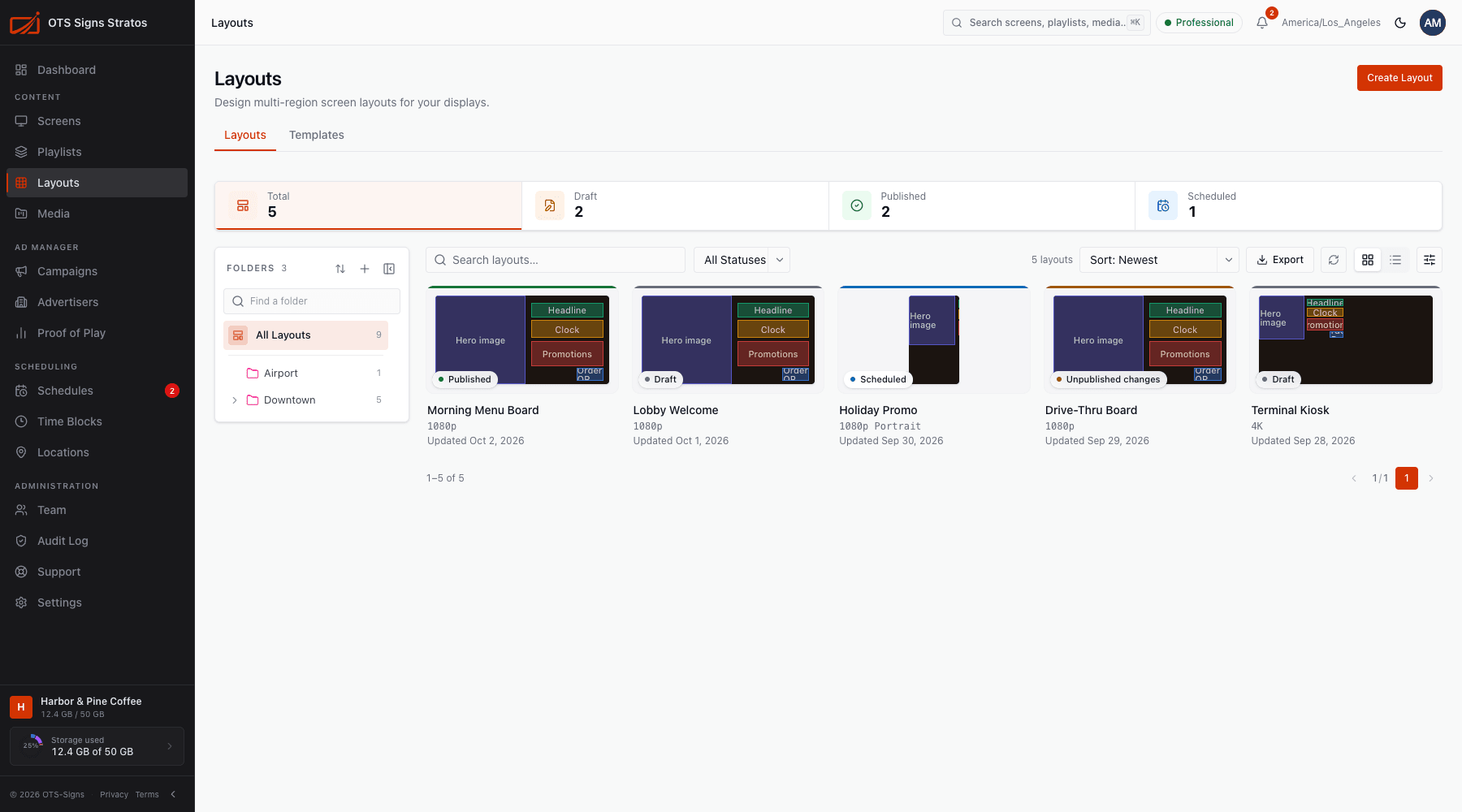The width and height of the screenshot is (1462, 812).
Task: Select the Layouts tab
Action: coord(245,135)
